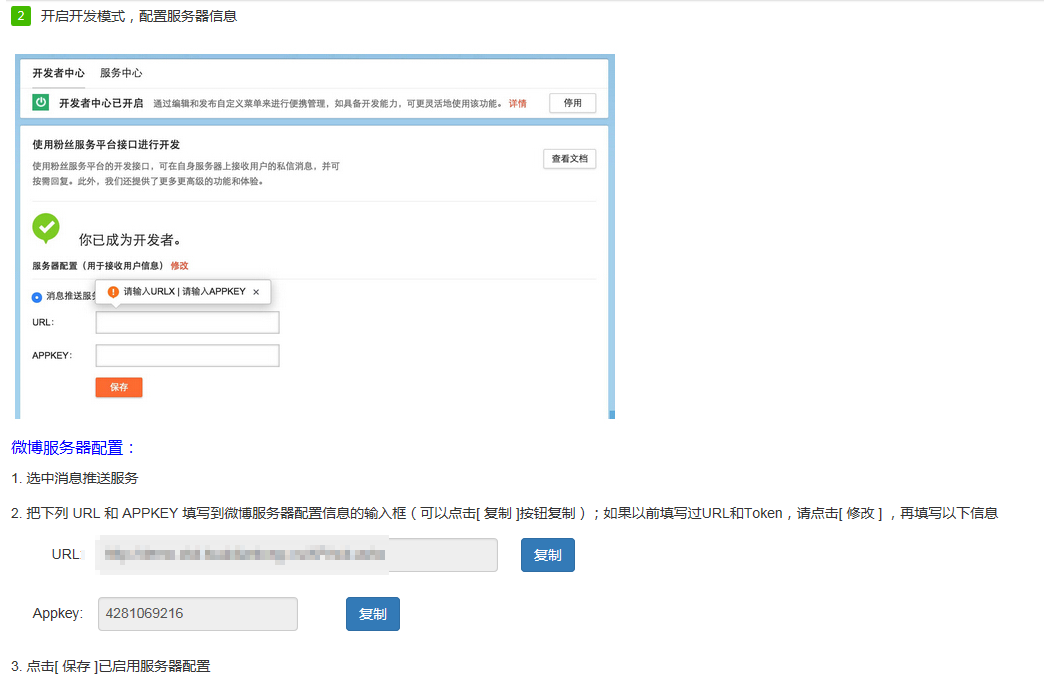Switch to the 开发者中心 tab
This screenshot has width=1044, height=687.
tap(58, 73)
